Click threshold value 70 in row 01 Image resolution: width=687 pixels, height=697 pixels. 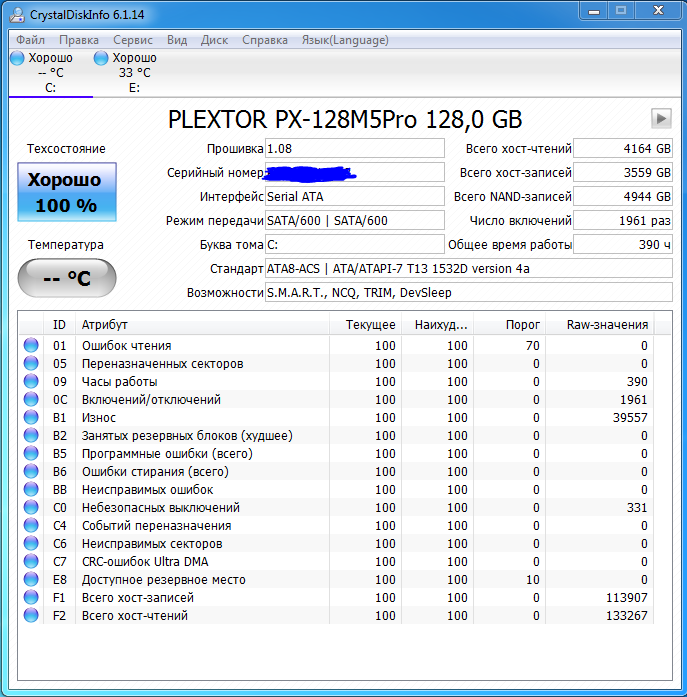532,345
